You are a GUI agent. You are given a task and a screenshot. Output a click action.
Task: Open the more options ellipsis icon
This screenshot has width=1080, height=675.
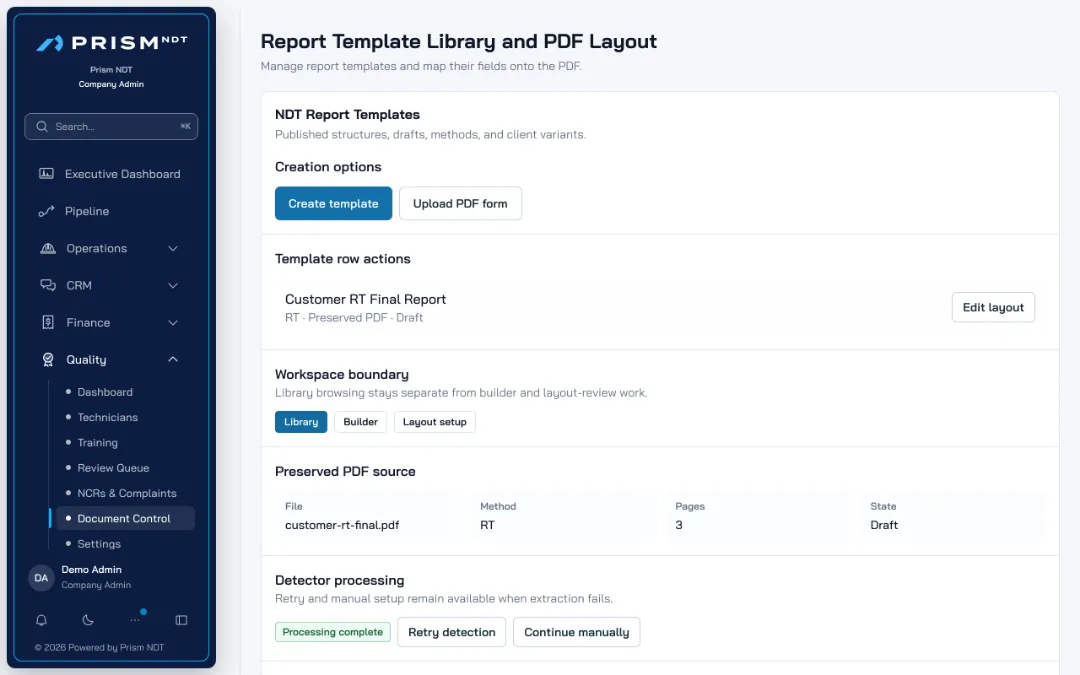pos(135,620)
